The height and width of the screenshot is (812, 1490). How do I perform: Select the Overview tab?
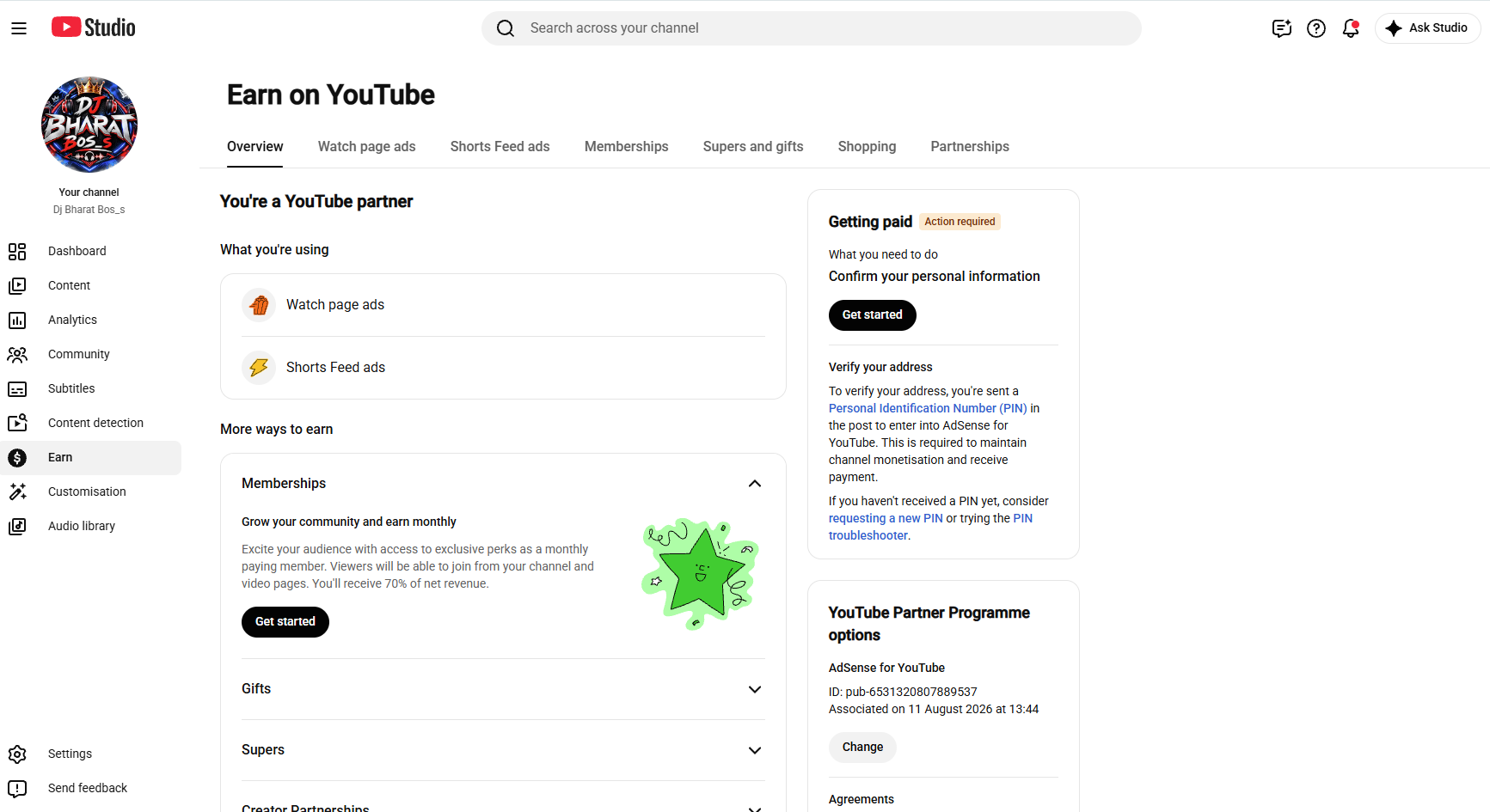click(x=255, y=147)
